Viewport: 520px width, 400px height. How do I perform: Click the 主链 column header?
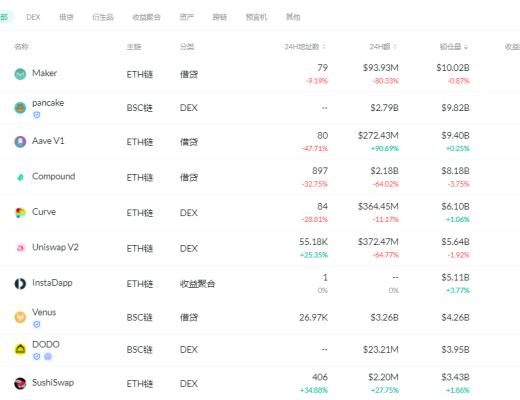[x=134, y=47]
